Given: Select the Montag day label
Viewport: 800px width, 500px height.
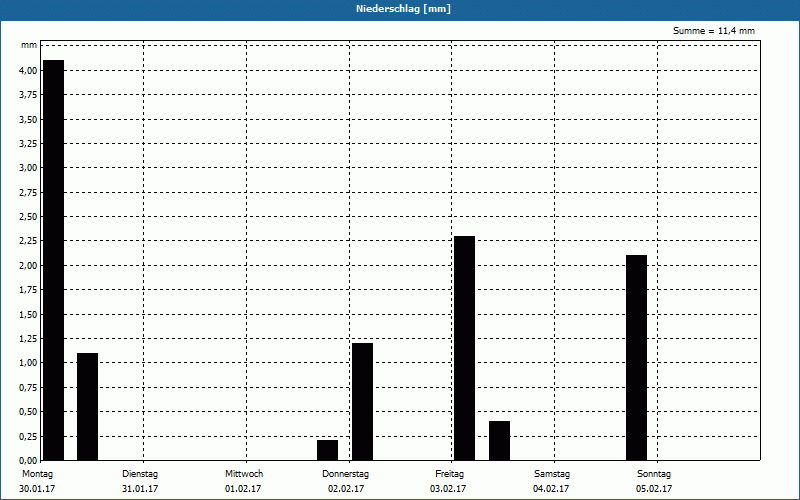Looking at the screenshot, I should [x=37, y=474].
